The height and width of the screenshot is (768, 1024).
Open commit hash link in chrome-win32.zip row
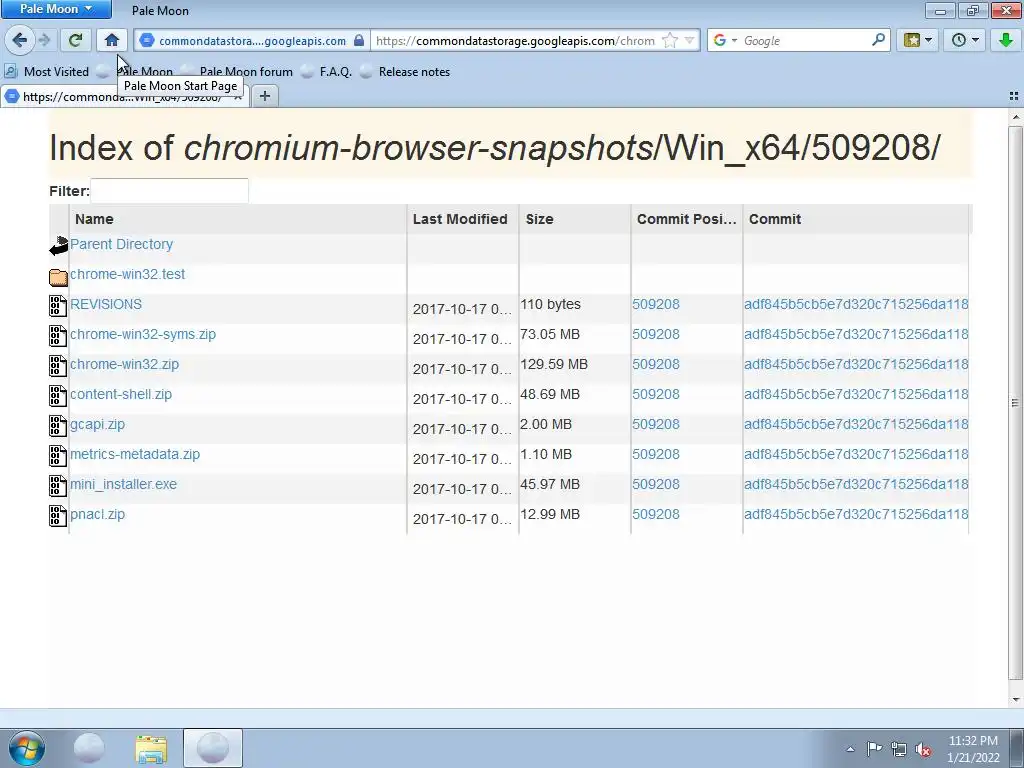click(856, 364)
